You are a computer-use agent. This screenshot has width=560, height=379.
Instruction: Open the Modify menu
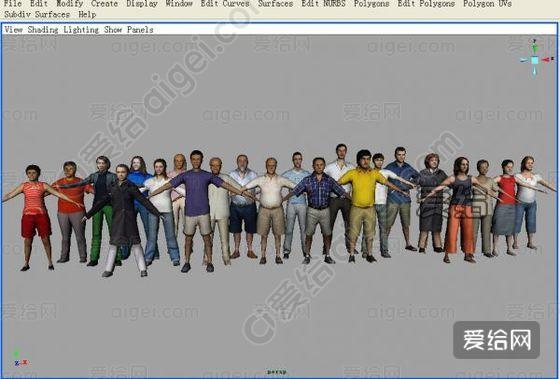pos(70,4)
